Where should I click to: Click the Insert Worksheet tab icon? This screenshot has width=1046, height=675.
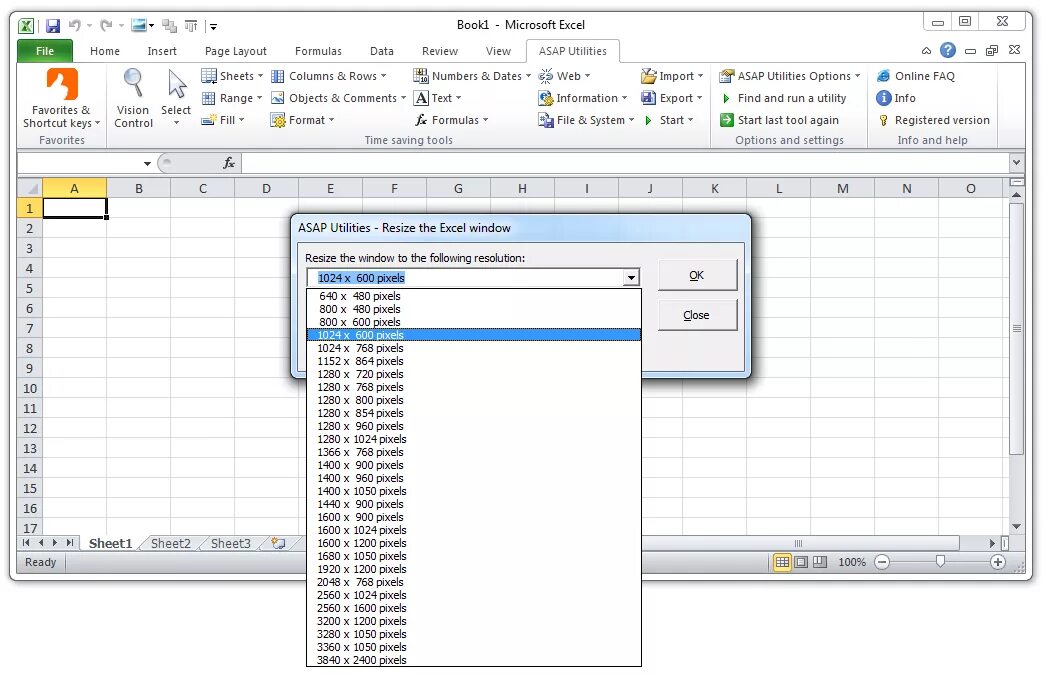278,544
